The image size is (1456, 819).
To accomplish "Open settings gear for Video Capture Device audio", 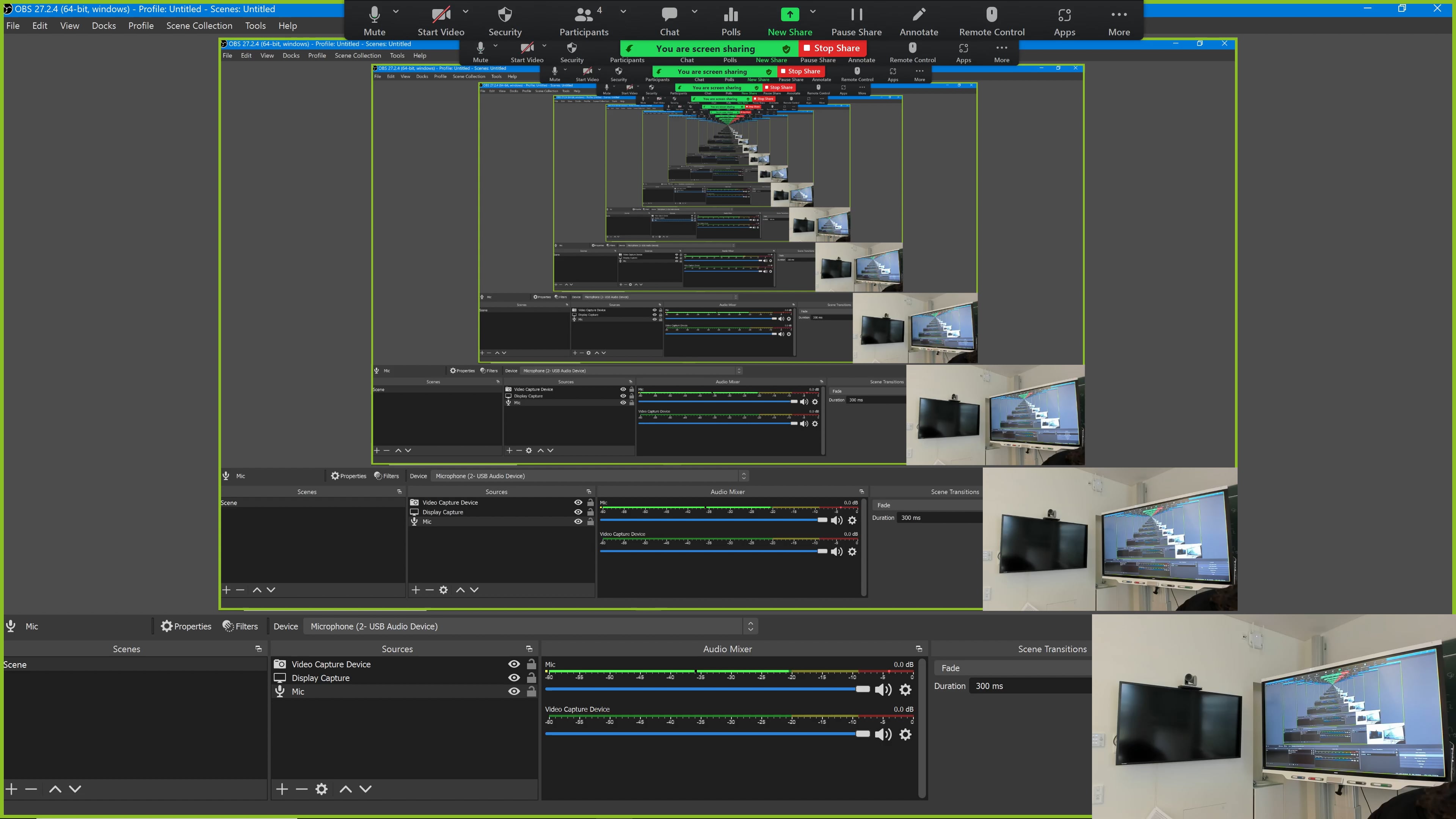I will tap(905, 734).
